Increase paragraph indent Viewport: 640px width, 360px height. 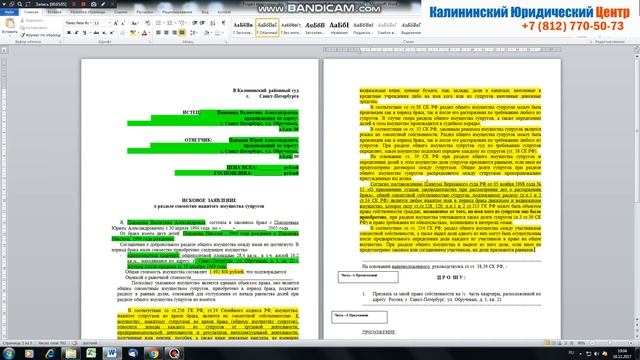pos(202,23)
